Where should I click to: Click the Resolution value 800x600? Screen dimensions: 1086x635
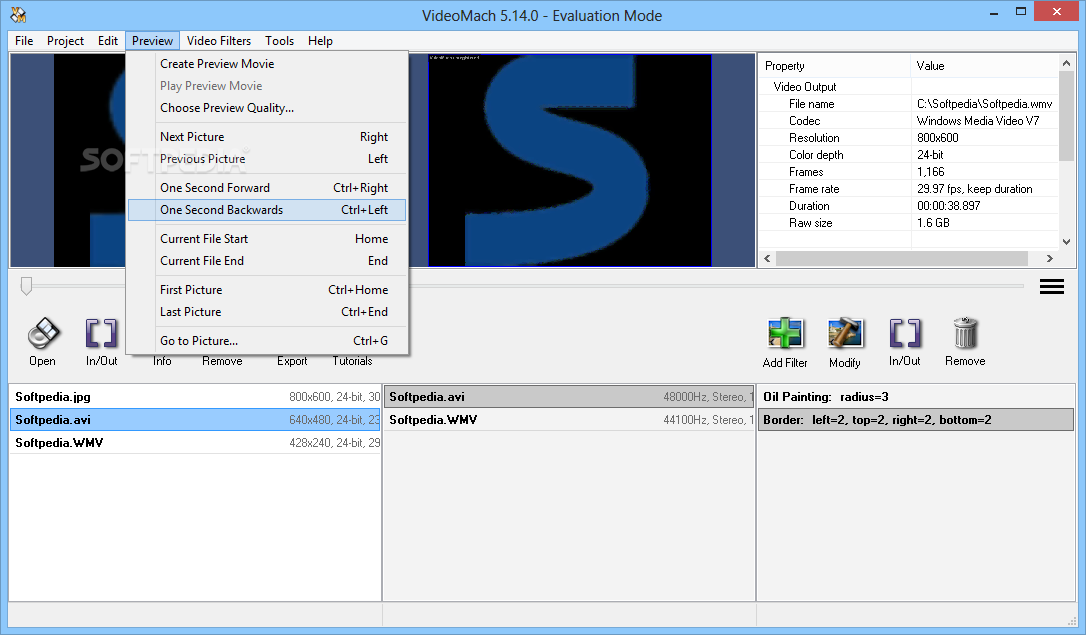pos(938,138)
